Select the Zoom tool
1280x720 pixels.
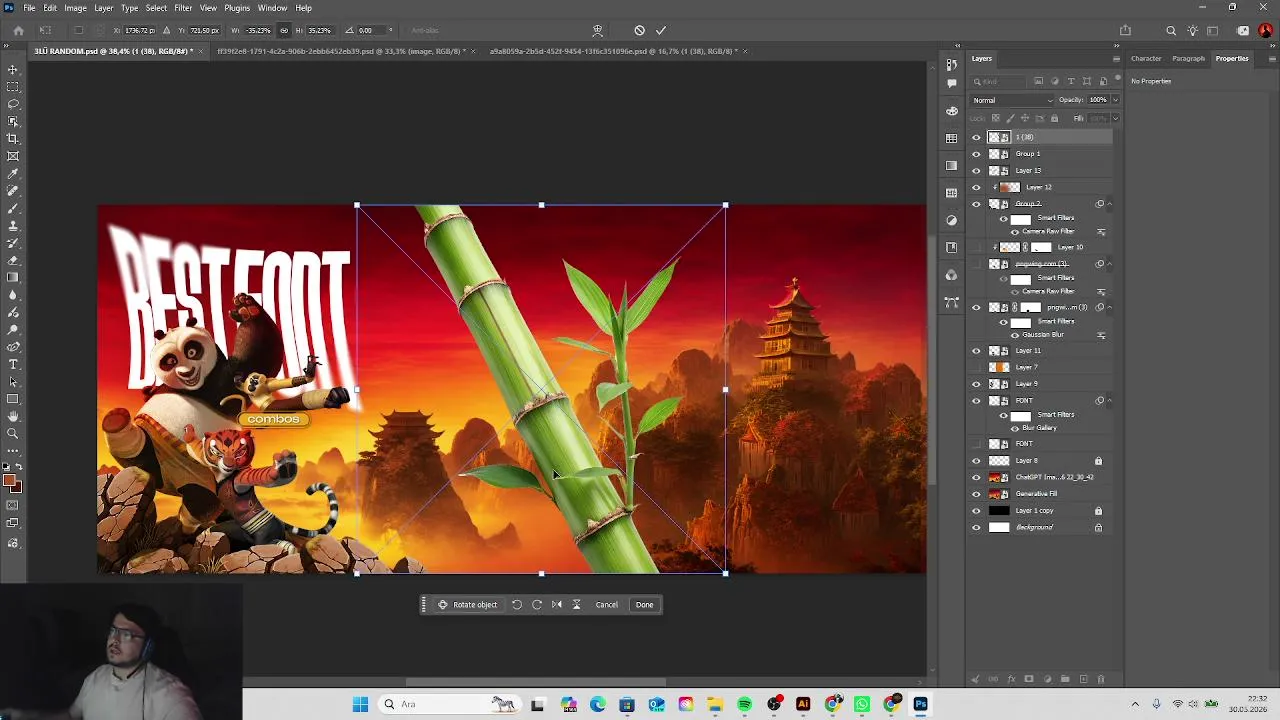[13, 433]
